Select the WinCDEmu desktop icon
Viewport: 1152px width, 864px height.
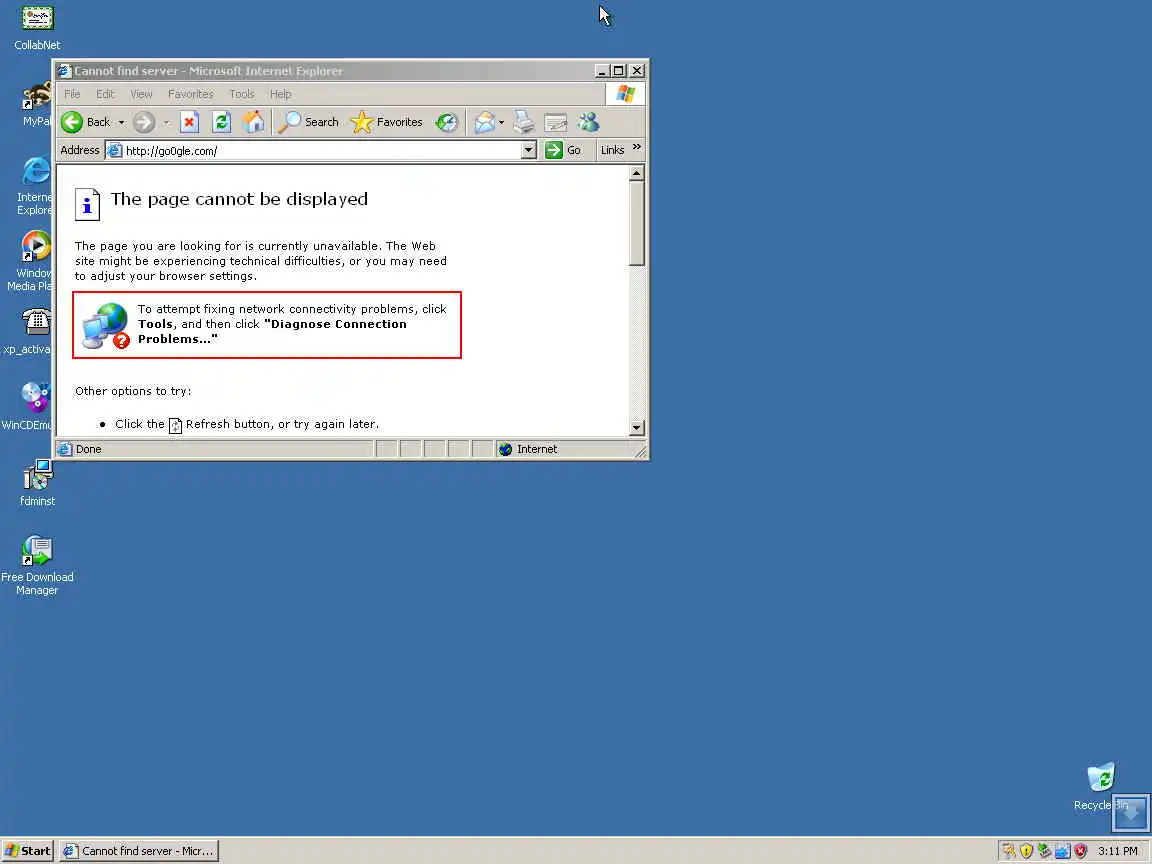(28, 406)
